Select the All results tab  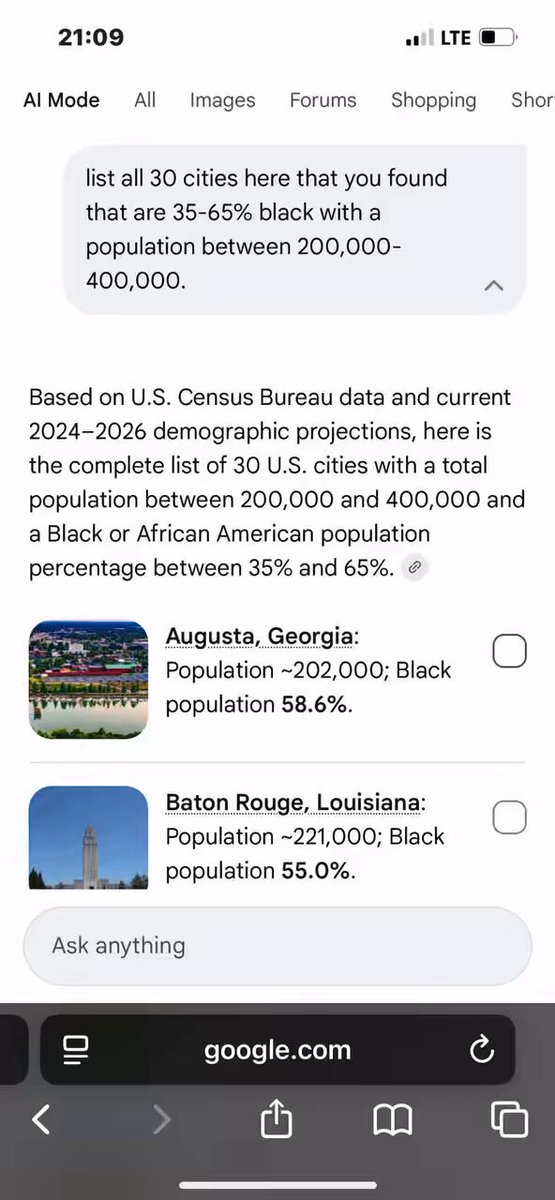click(145, 100)
